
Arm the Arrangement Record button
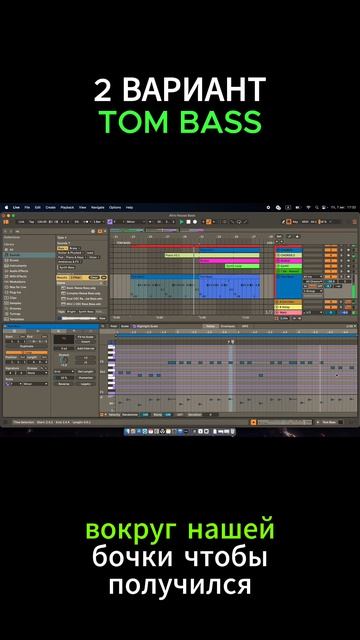pyautogui.click(x=195, y=222)
